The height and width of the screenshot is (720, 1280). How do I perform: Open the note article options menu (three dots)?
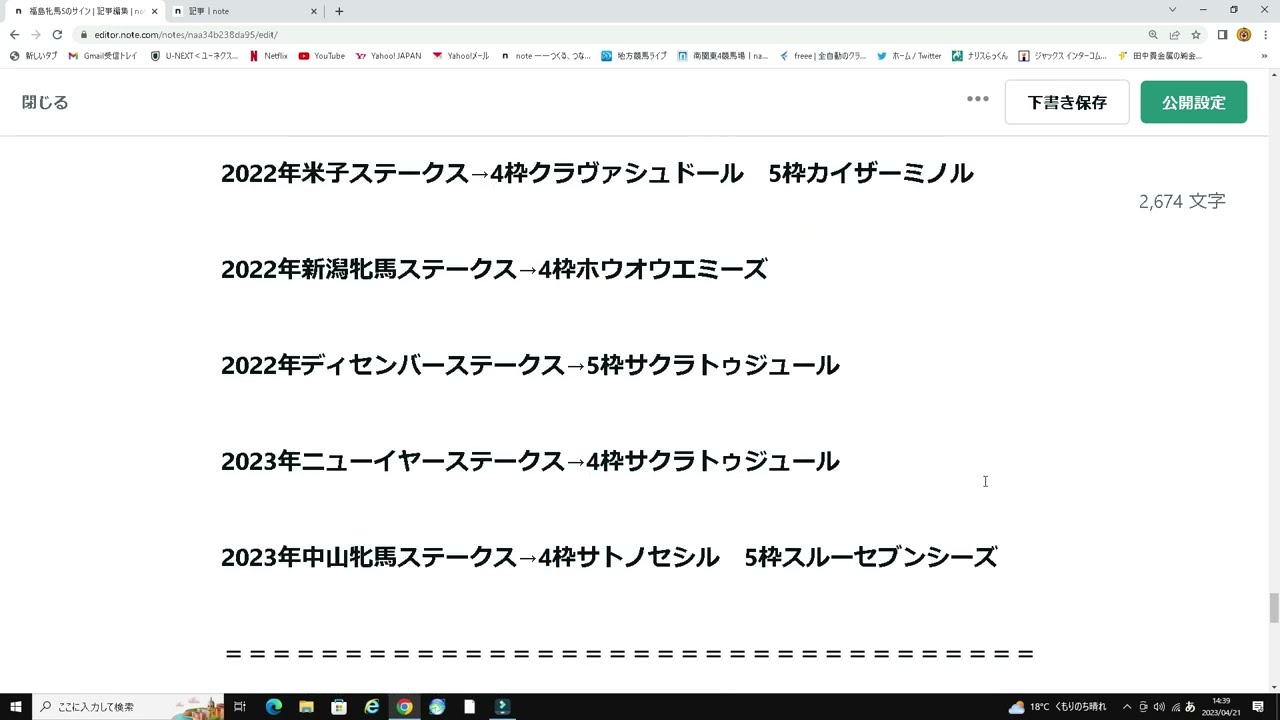point(977,99)
